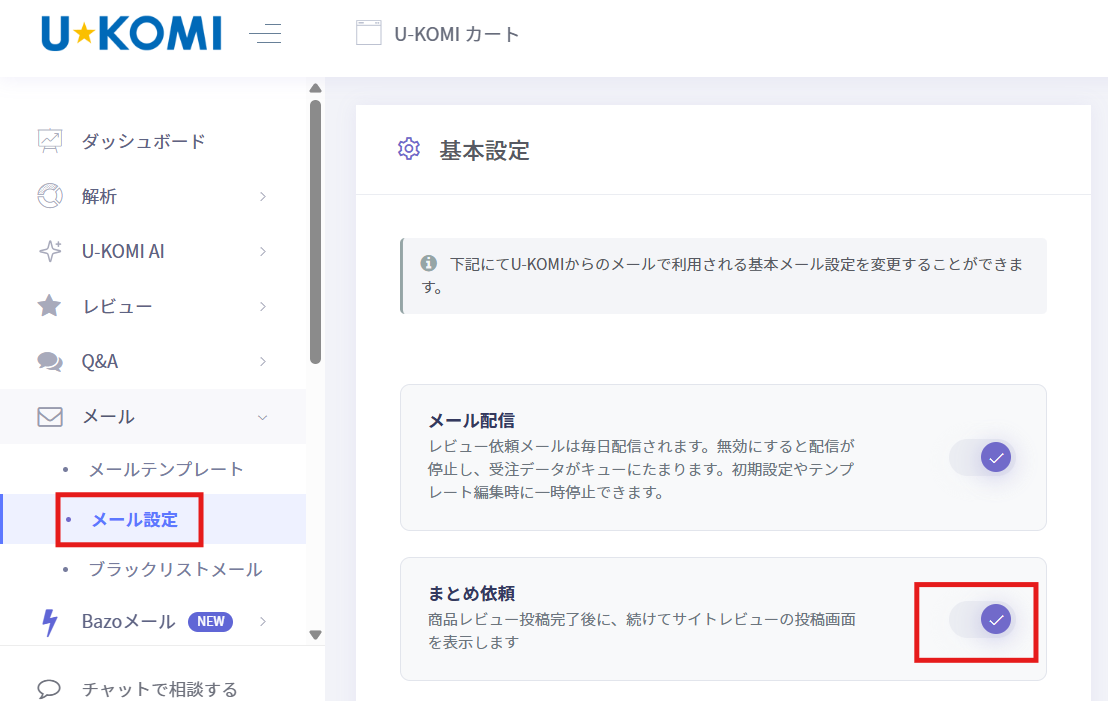Expand the 解析 submenu chevron
The width and height of the screenshot is (1108, 701).
coord(263,196)
